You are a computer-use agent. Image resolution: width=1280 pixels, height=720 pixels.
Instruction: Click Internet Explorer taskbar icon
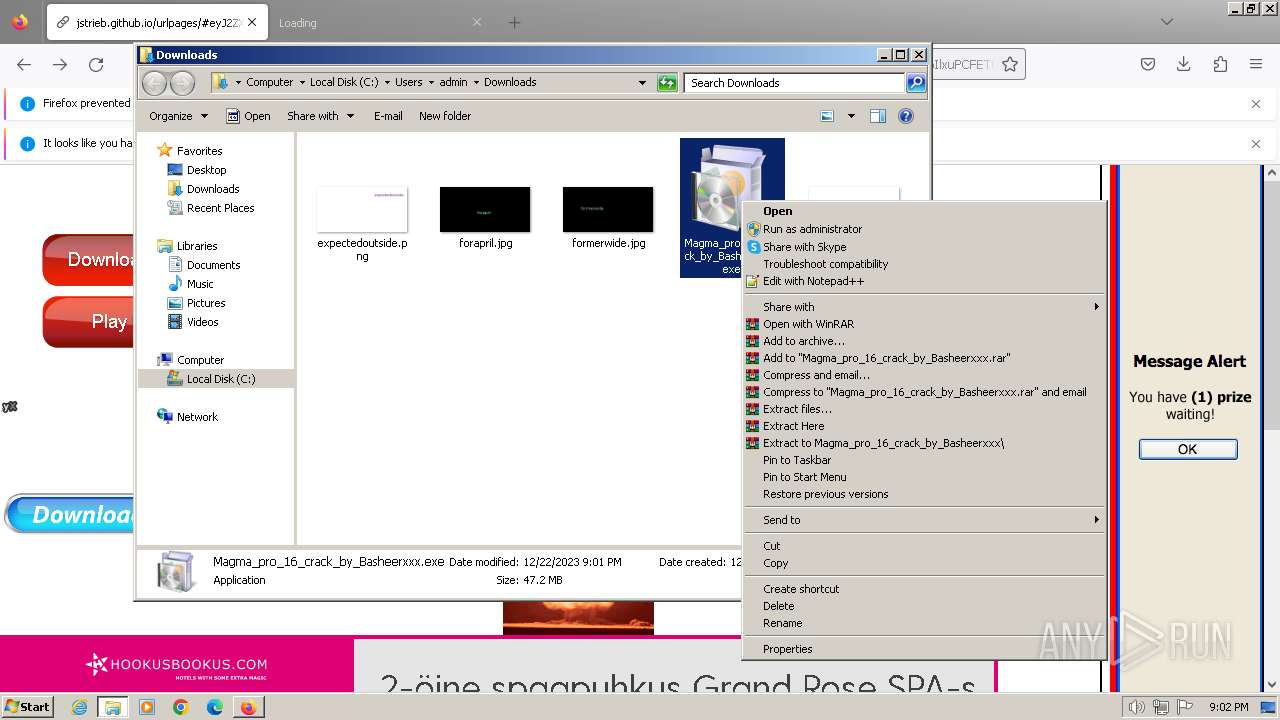(80, 707)
